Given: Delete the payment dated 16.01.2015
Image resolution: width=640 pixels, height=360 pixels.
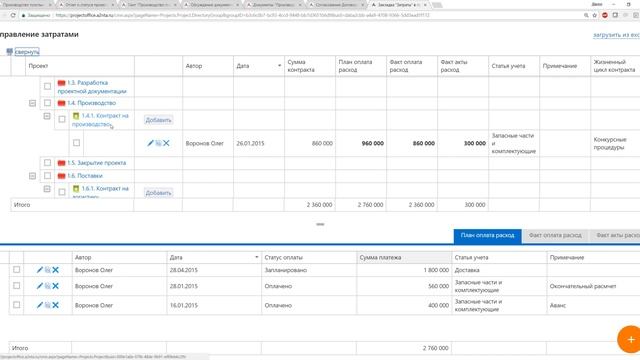Looking at the screenshot, I should click(x=56, y=305).
